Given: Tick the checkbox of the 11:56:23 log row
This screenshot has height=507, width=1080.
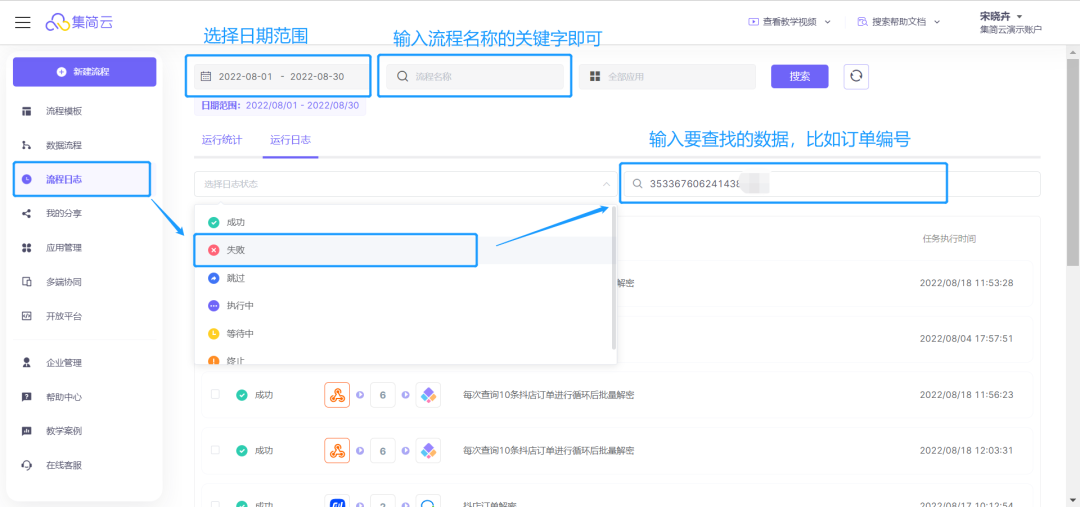Looking at the screenshot, I should click(215, 395).
